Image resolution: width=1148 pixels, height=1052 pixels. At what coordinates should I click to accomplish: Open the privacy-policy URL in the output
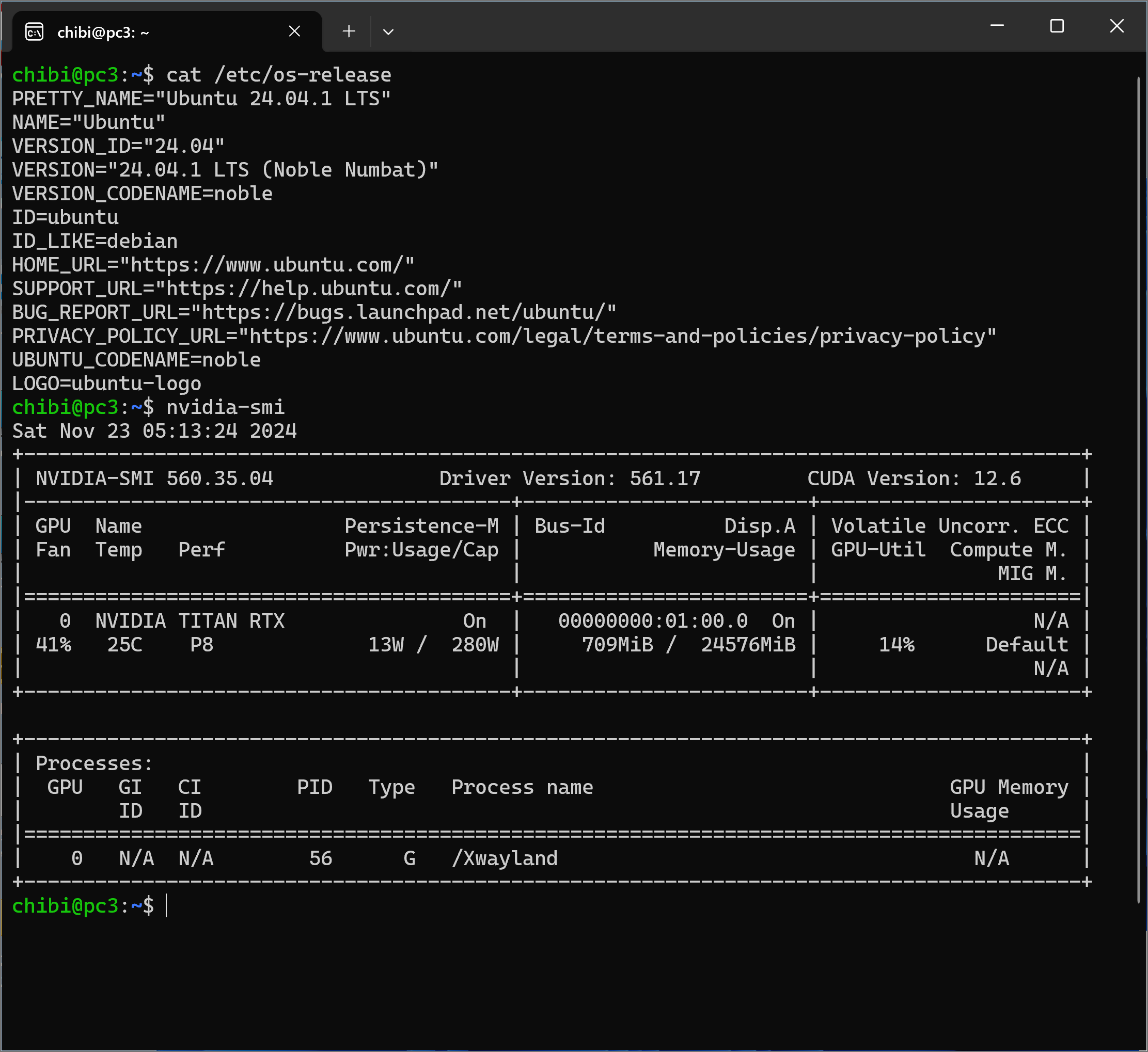pos(617,337)
